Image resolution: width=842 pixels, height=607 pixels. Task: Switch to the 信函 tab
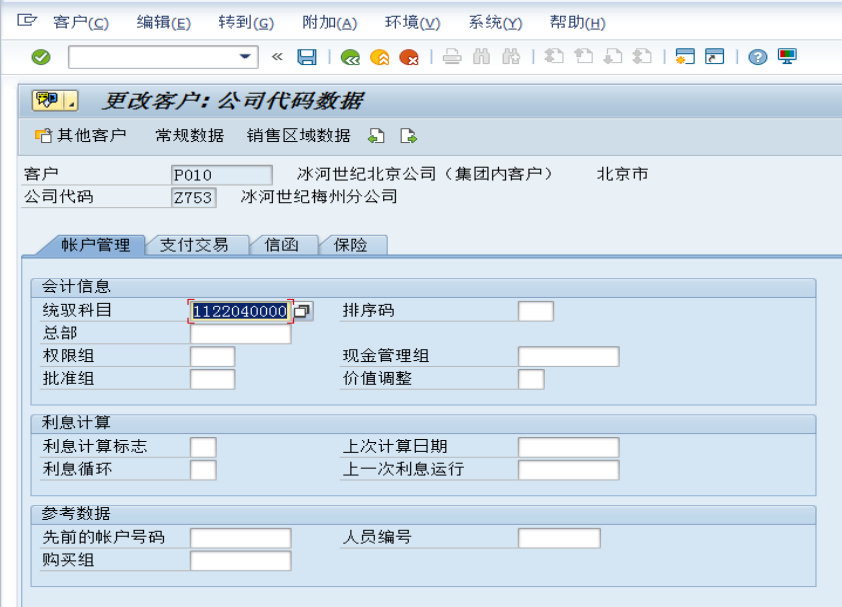tap(281, 245)
